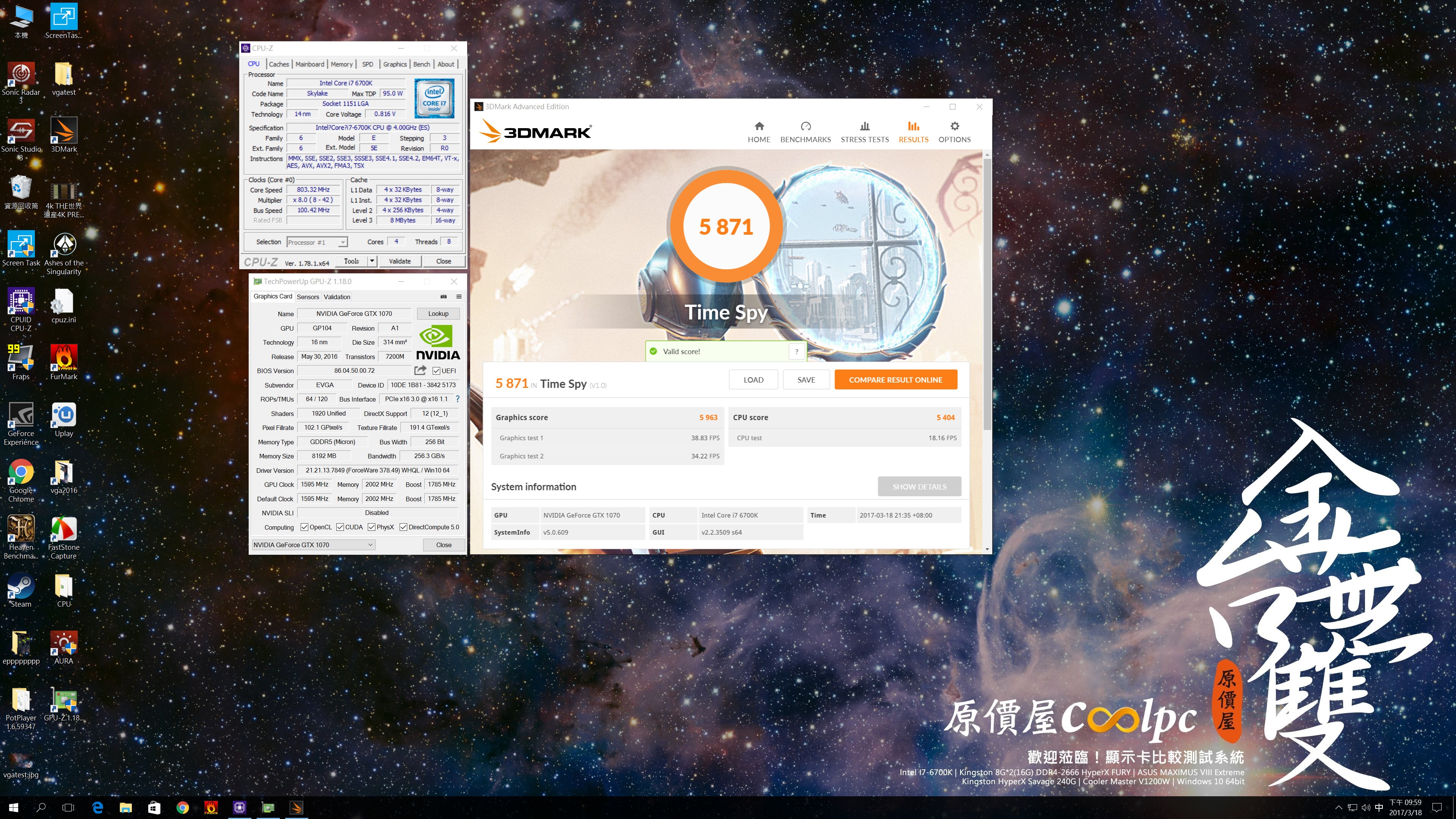
Task: Open the GPU selection dropdown in GPU-Z
Action: point(314,545)
